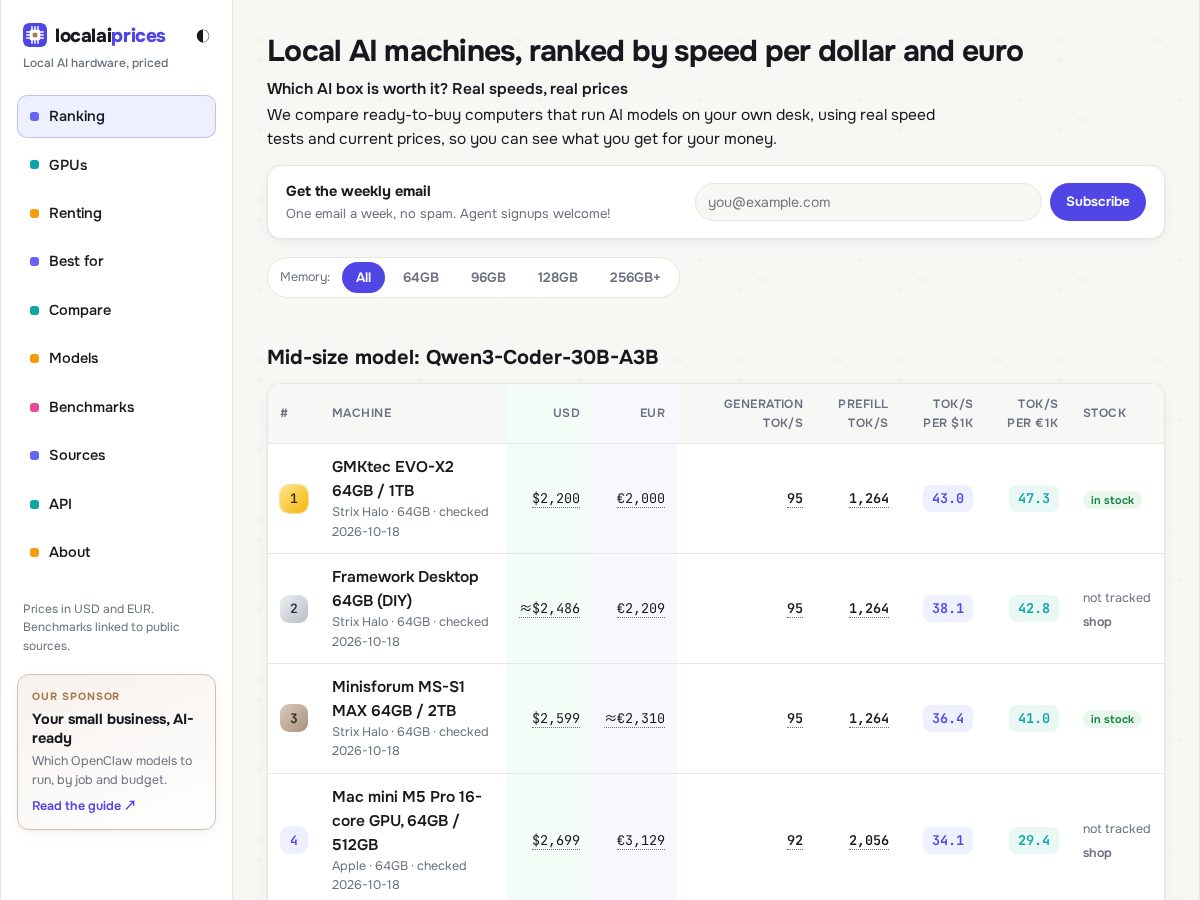Image resolution: width=1200 pixels, height=900 pixels.
Task: Click the €2,000 EUR price
Action: tap(641, 498)
